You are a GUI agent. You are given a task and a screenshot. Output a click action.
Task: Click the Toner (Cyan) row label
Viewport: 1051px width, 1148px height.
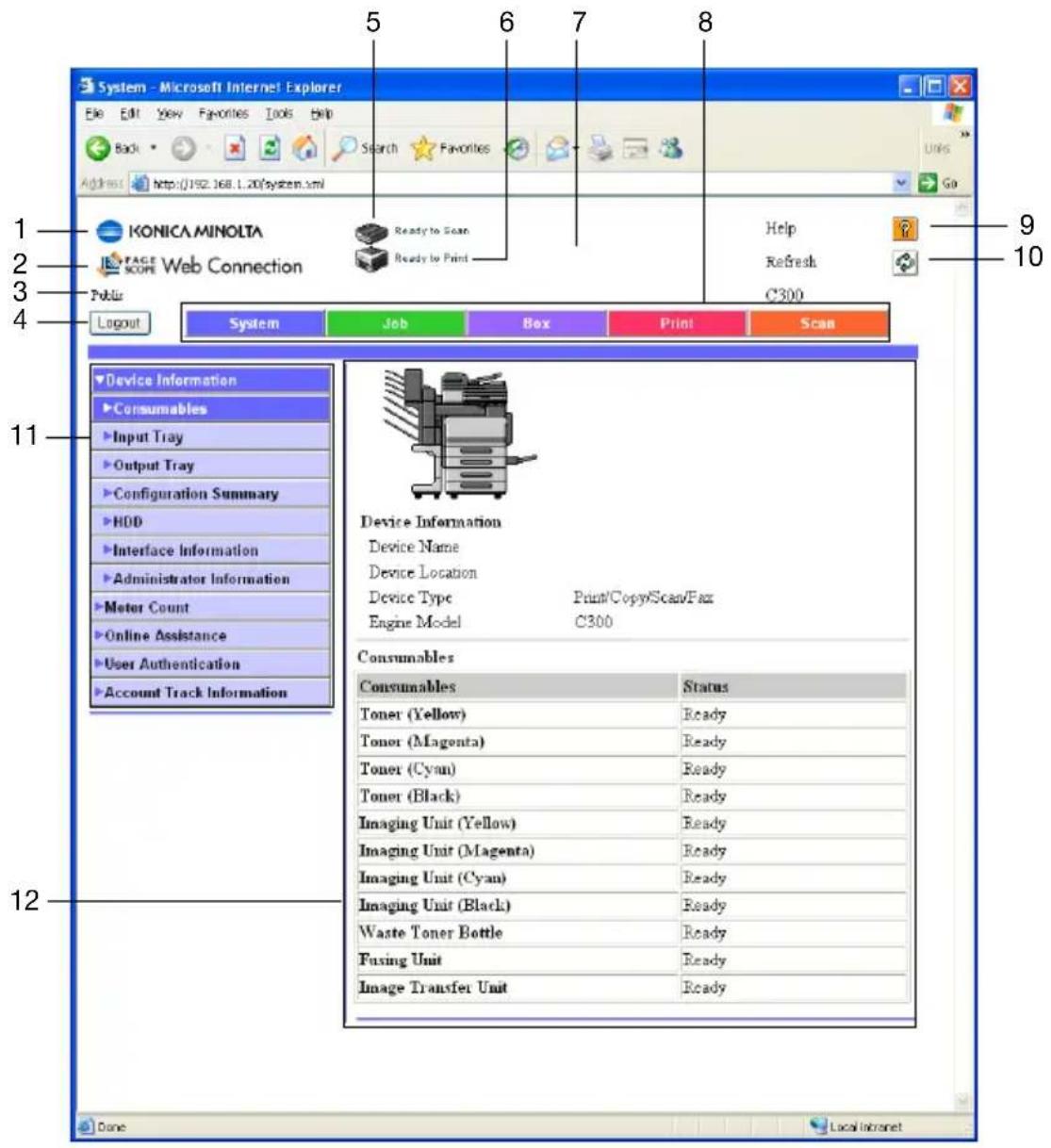tap(407, 769)
